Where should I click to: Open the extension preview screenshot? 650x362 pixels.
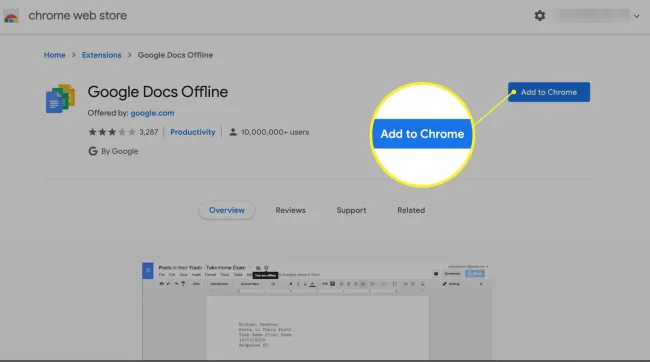317,311
